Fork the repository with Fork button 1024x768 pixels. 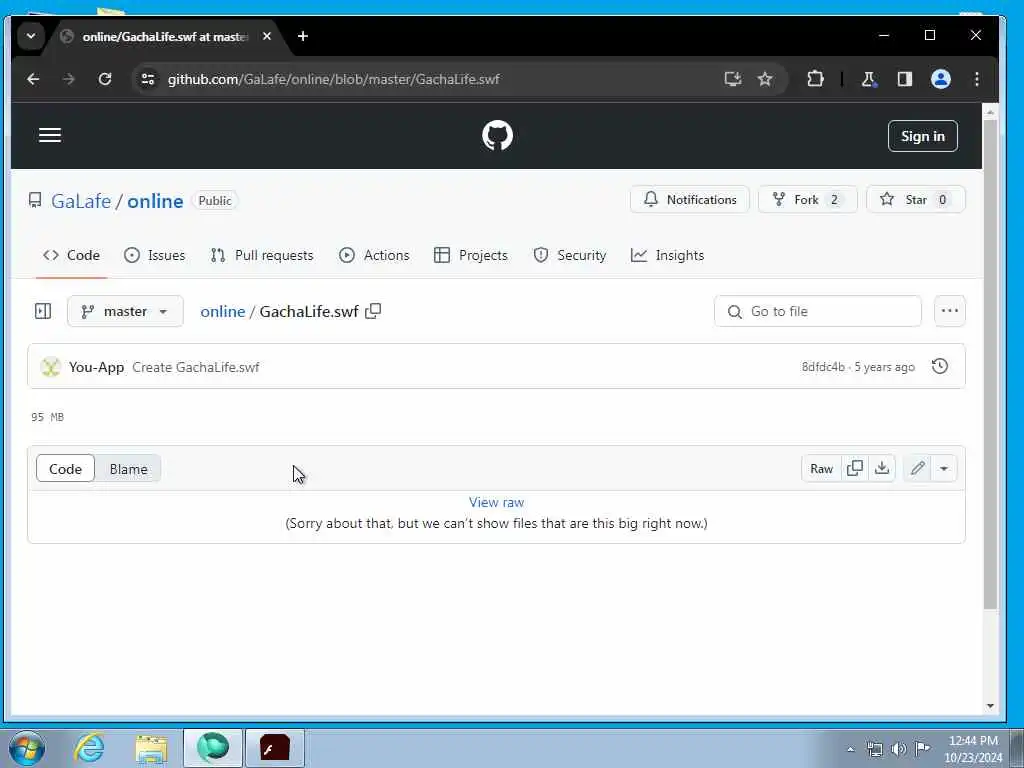(807, 200)
